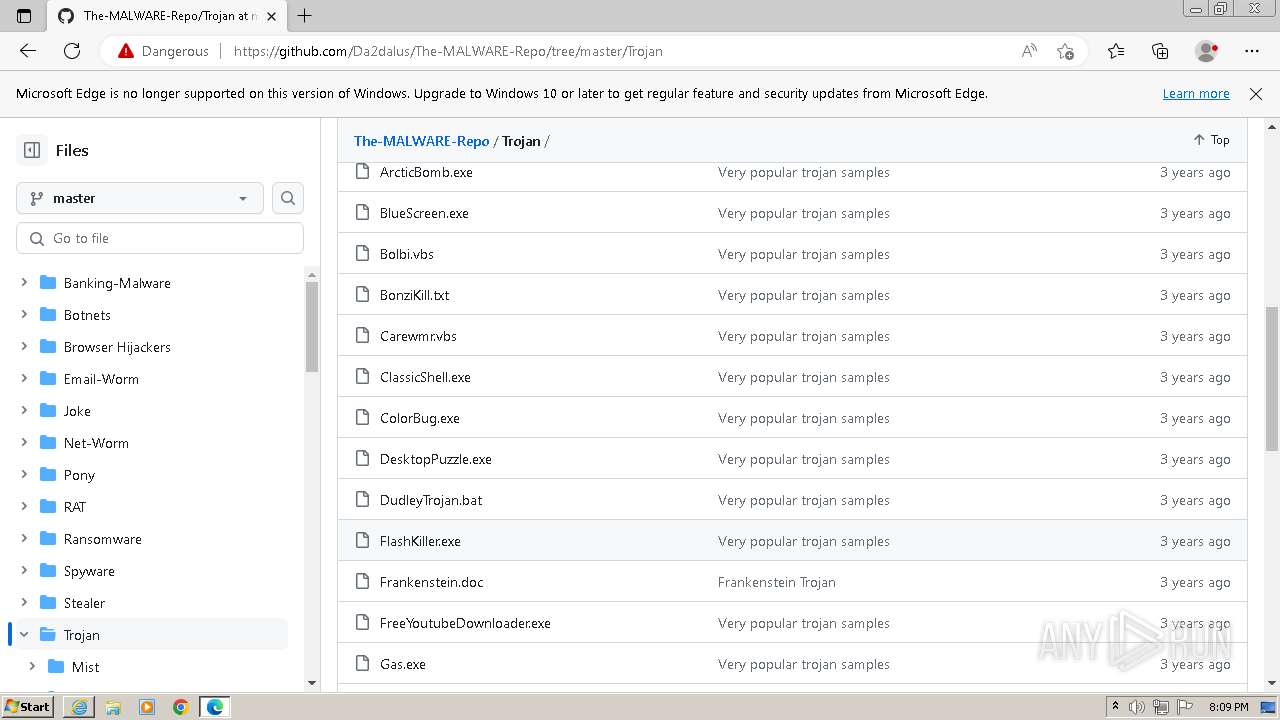Launch Internet Explorer from taskbar
This screenshot has height=720, width=1280.
79,707
